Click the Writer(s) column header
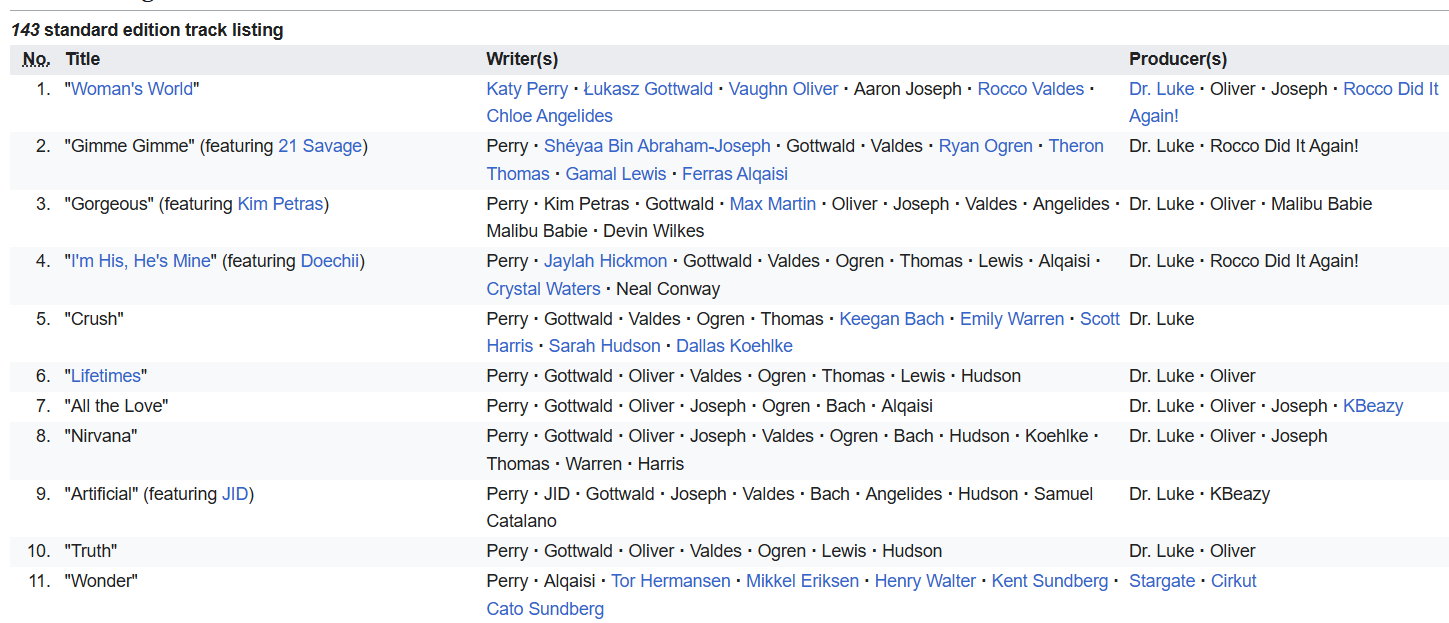The height and width of the screenshot is (623, 1449). [x=522, y=59]
